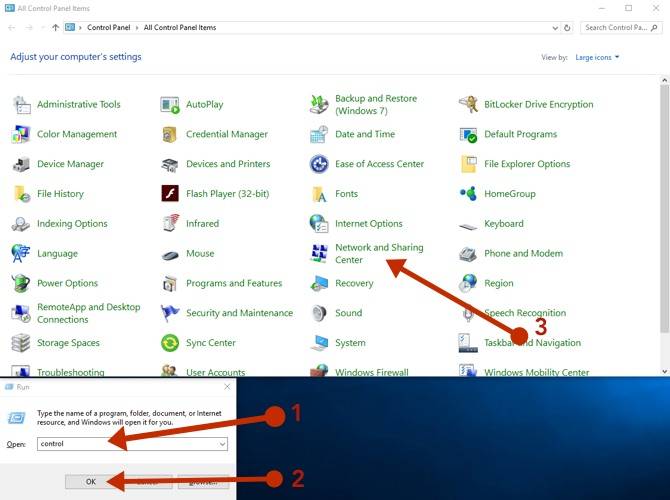670x500 pixels.
Task: Click the Control Panel breadcrumb
Action: click(x=109, y=27)
